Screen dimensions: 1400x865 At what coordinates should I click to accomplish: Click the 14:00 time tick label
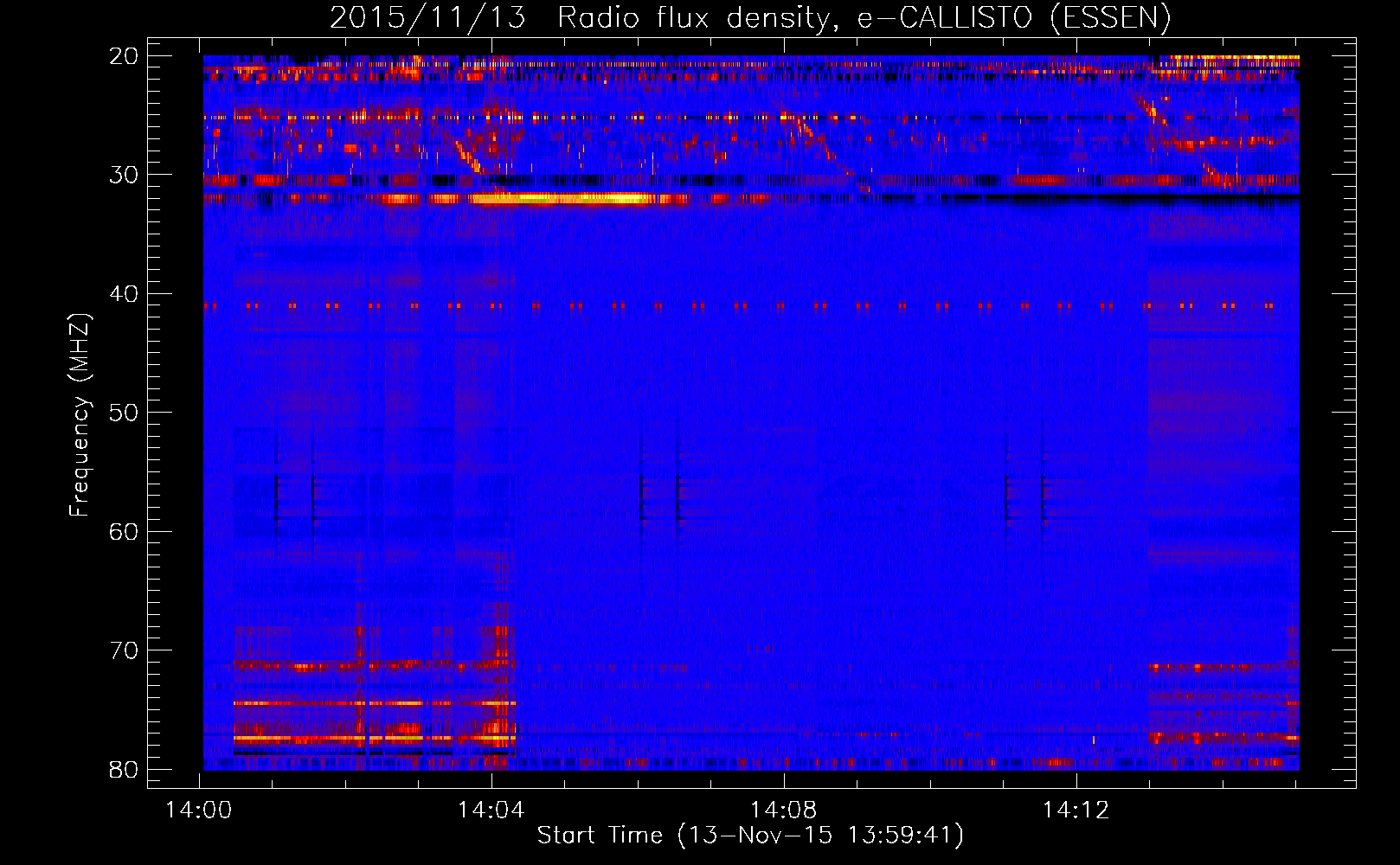(x=199, y=811)
